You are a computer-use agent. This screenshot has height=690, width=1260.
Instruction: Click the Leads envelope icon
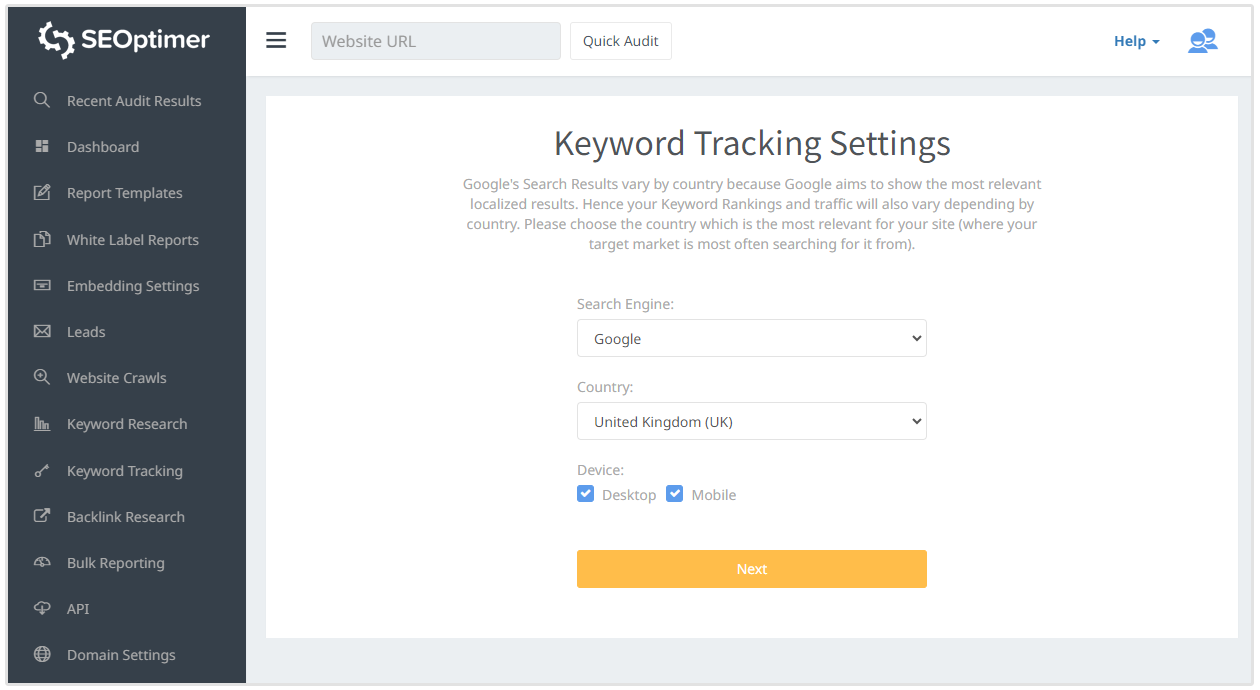coord(42,331)
